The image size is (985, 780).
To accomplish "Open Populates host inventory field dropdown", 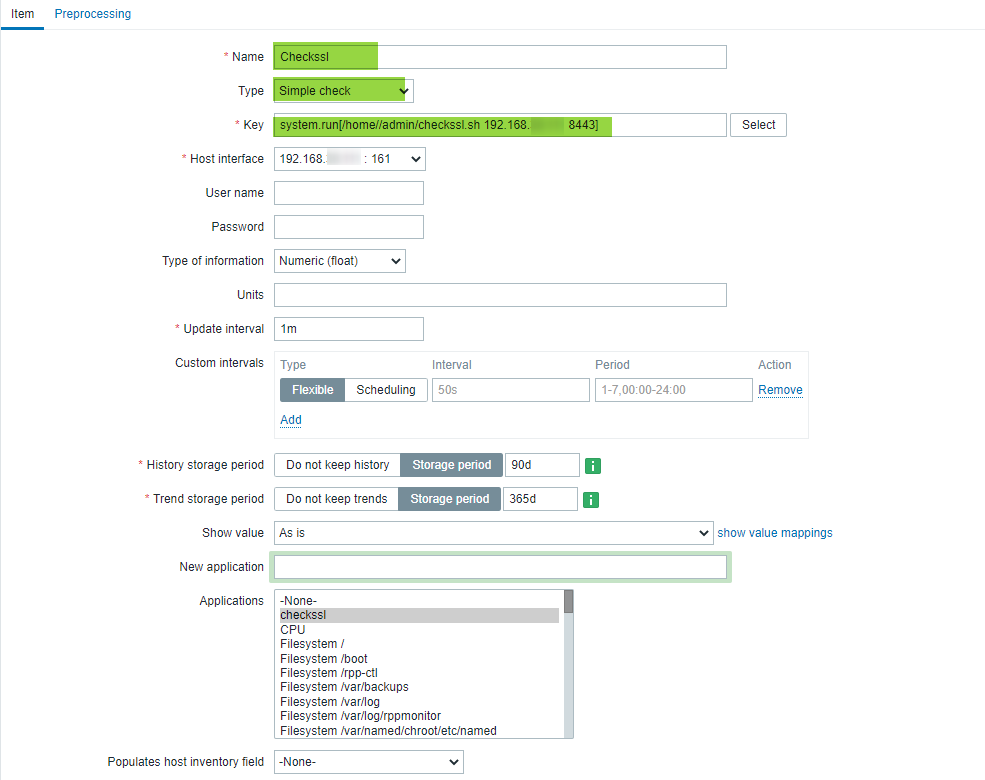I will [x=368, y=762].
